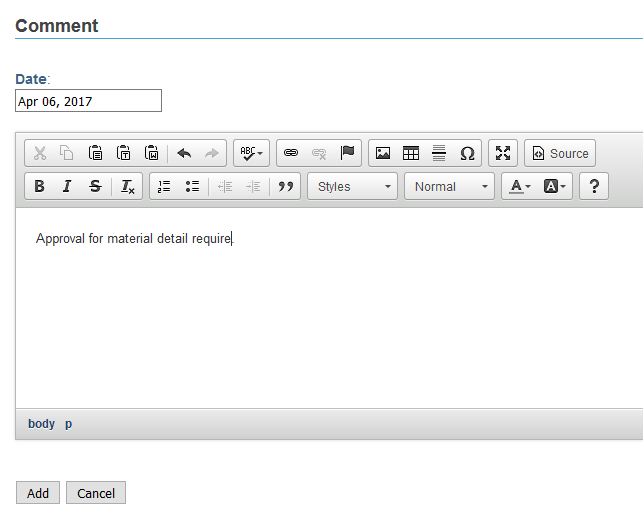This screenshot has width=643, height=522.
Task: Insert special character Omega icon
Action: point(467,153)
